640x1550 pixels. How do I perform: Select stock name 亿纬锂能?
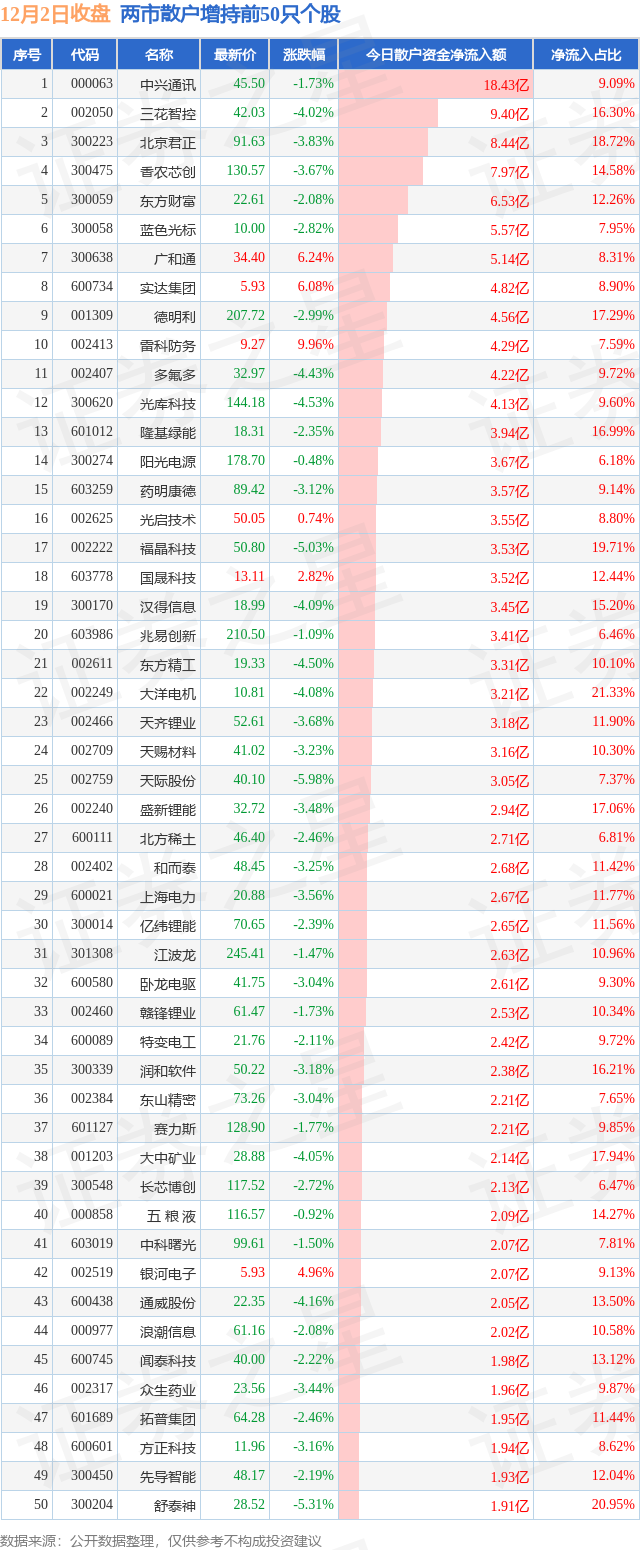pos(168,925)
